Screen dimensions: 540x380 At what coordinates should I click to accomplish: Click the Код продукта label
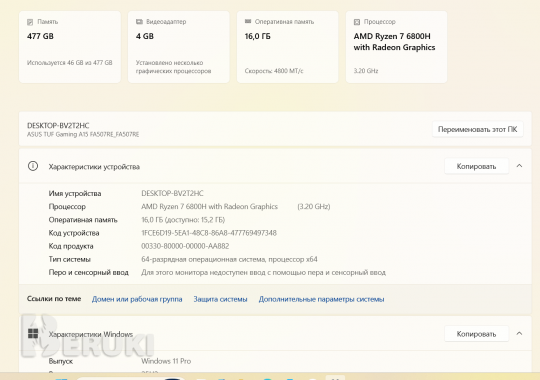pyautogui.click(x=71, y=246)
